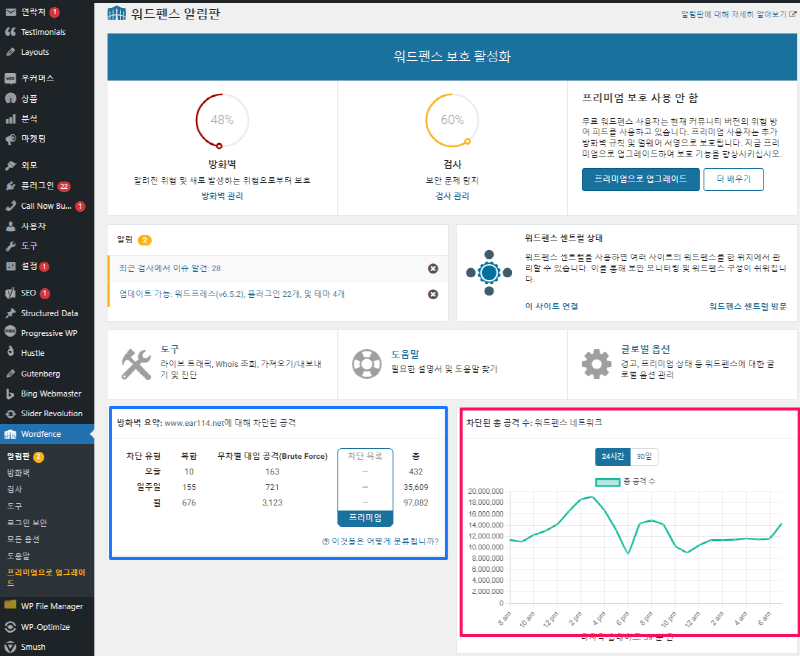Open the 도구 heading link in main panel
The height and width of the screenshot is (656, 800).
point(170,349)
